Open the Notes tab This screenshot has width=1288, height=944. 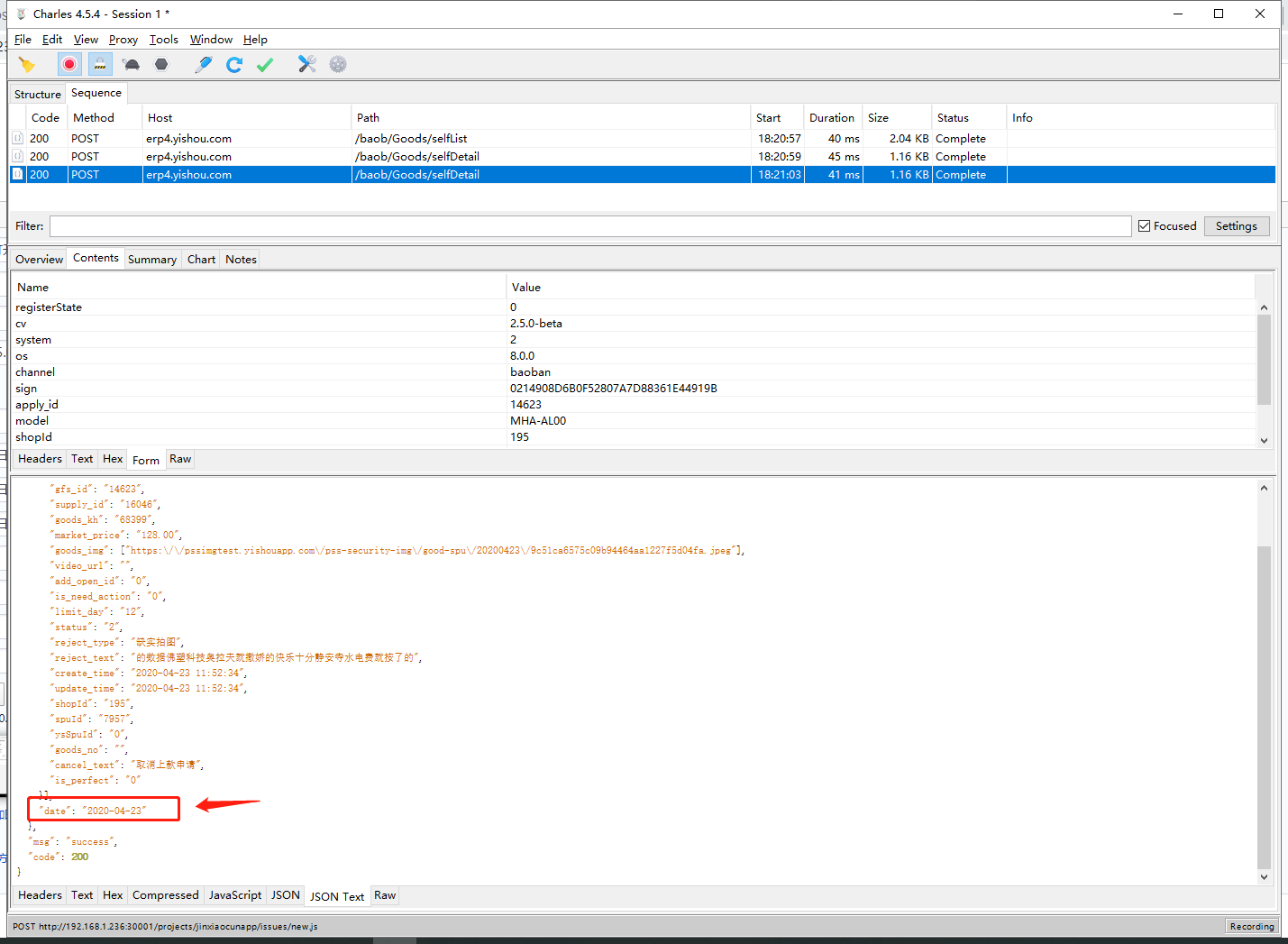click(x=241, y=260)
